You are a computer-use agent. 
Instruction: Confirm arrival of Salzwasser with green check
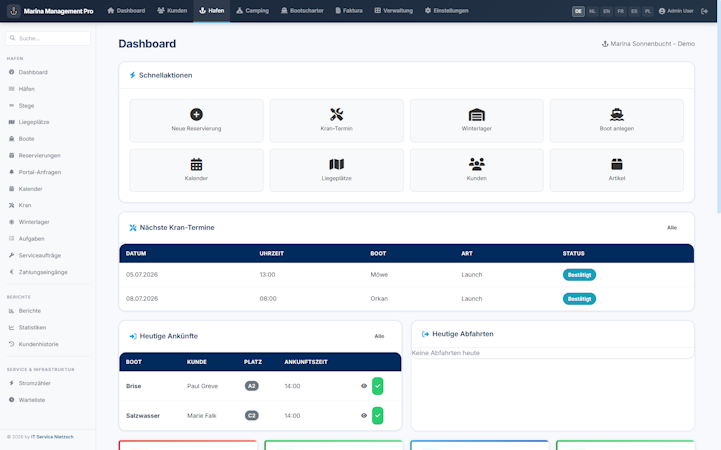click(x=378, y=416)
